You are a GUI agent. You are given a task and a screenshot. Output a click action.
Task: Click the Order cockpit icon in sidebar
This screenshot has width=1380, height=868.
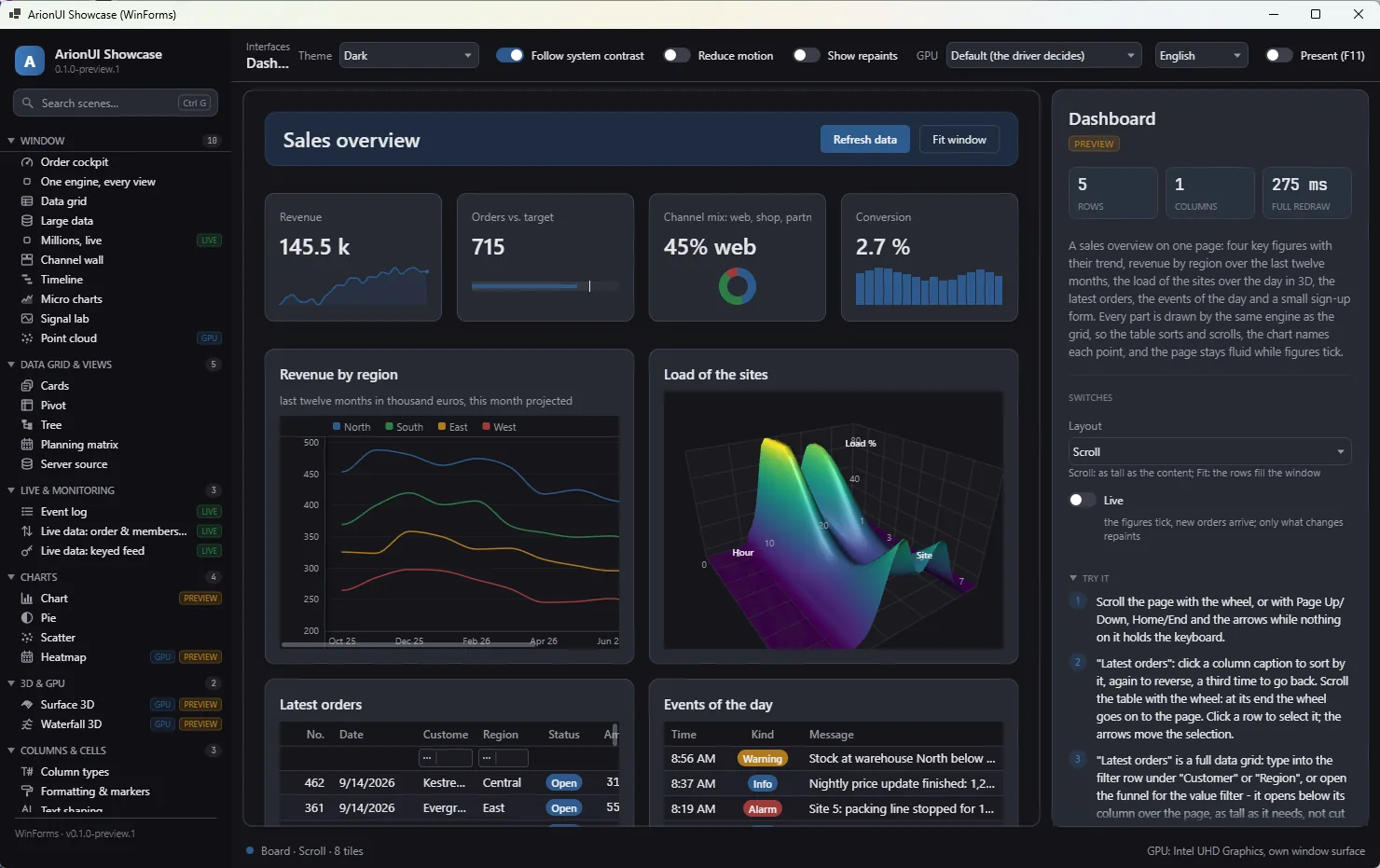(x=27, y=162)
